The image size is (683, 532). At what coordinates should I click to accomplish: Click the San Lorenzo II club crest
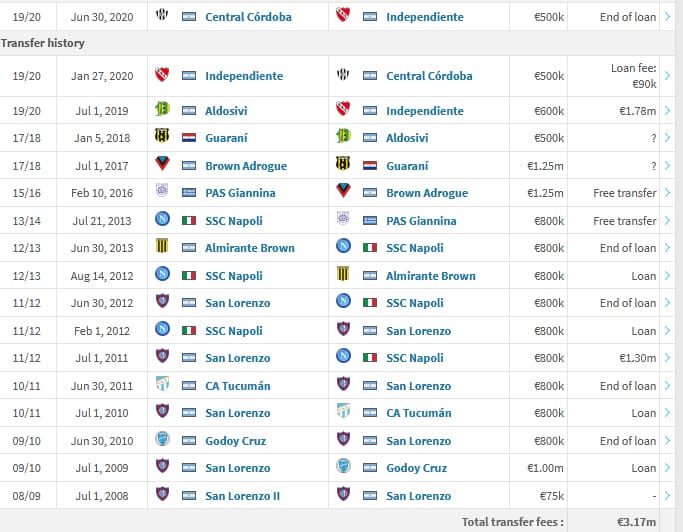point(162,495)
